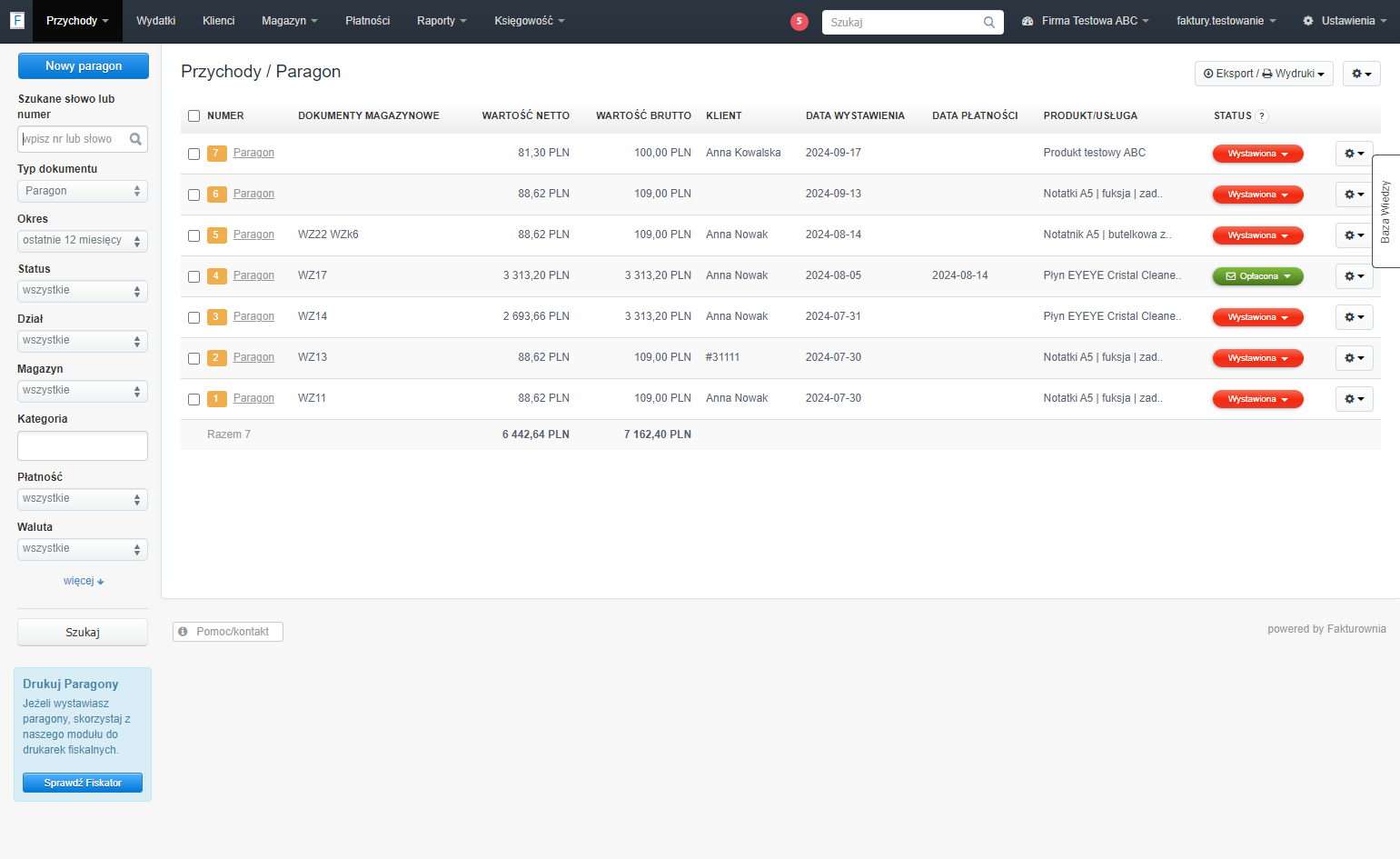Click the magnifier icon in top search bar
Image resolution: width=1400 pixels, height=859 pixels.
pyautogui.click(x=989, y=23)
